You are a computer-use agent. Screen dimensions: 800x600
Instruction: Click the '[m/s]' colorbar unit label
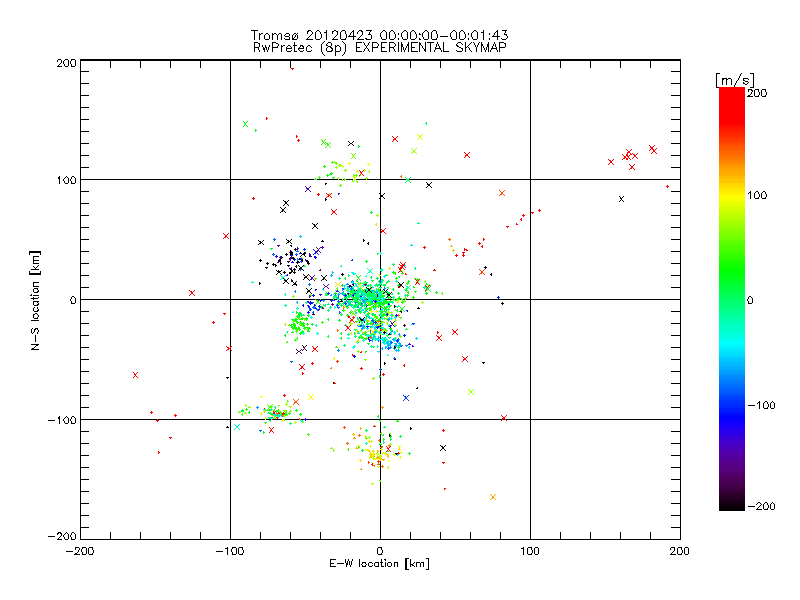click(x=735, y=80)
